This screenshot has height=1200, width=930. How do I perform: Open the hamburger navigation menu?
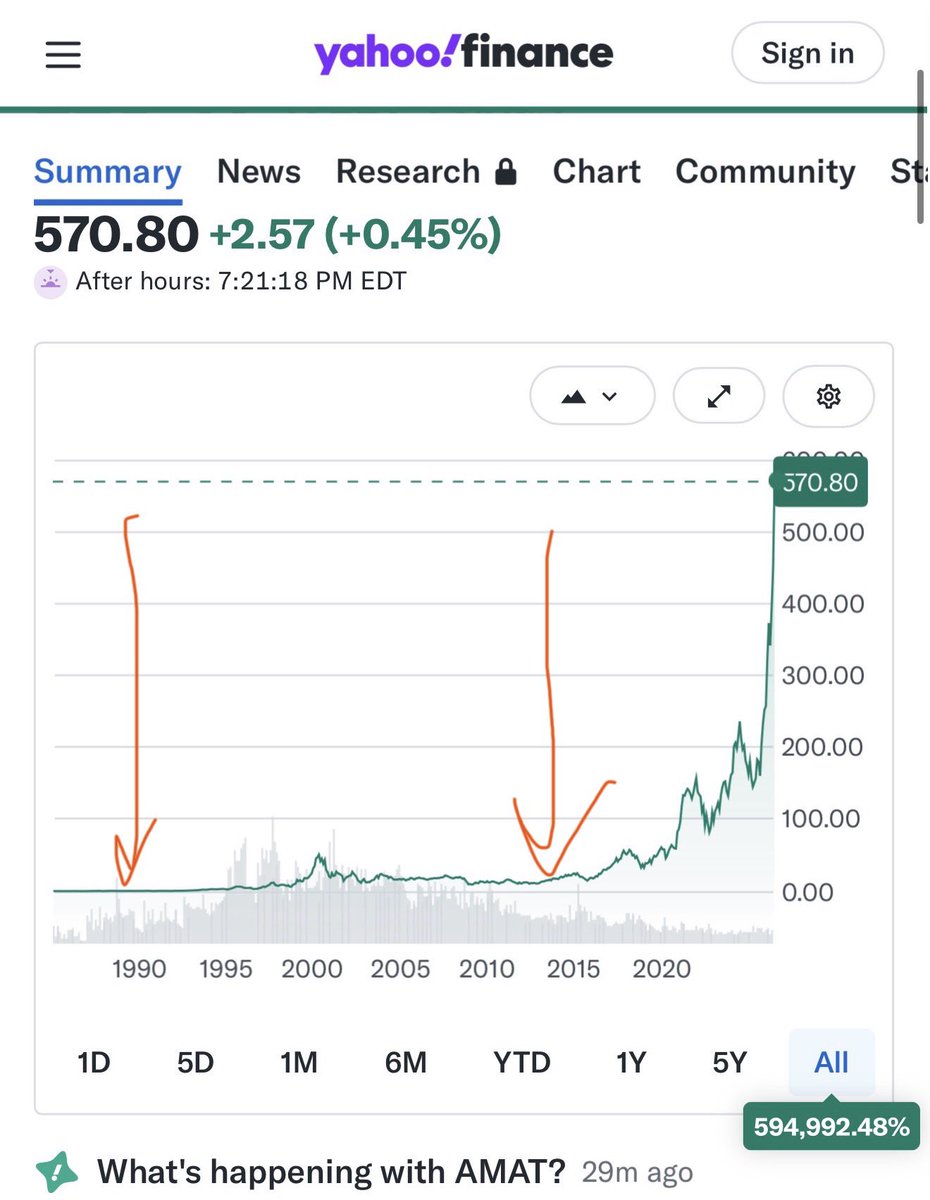point(62,54)
